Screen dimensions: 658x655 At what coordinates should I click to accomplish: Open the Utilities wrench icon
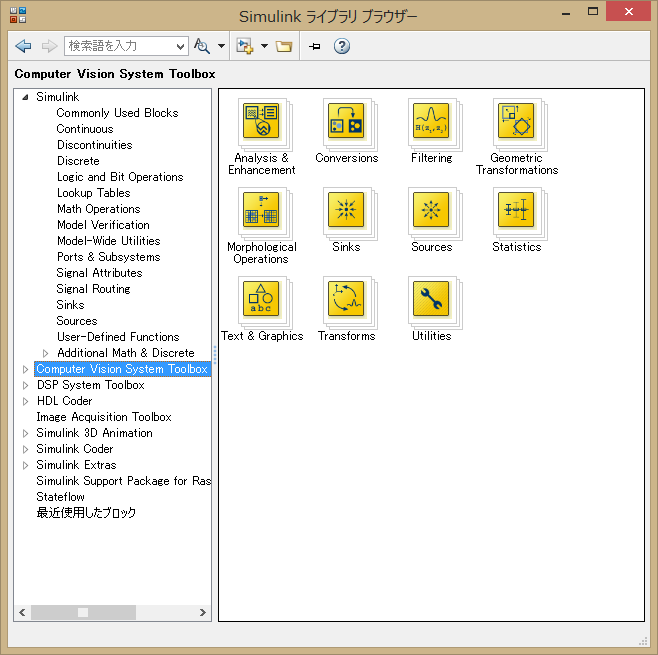click(431, 300)
